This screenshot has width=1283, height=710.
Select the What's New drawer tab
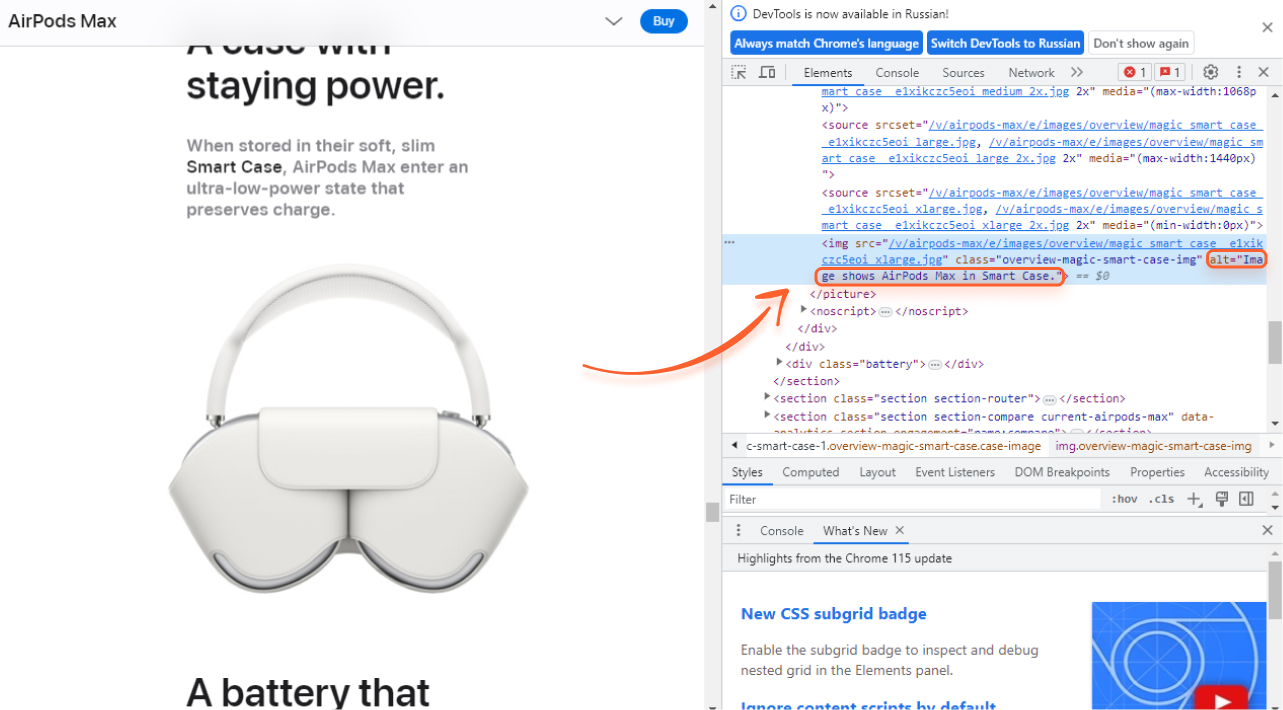pyautogui.click(x=855, y=531)
